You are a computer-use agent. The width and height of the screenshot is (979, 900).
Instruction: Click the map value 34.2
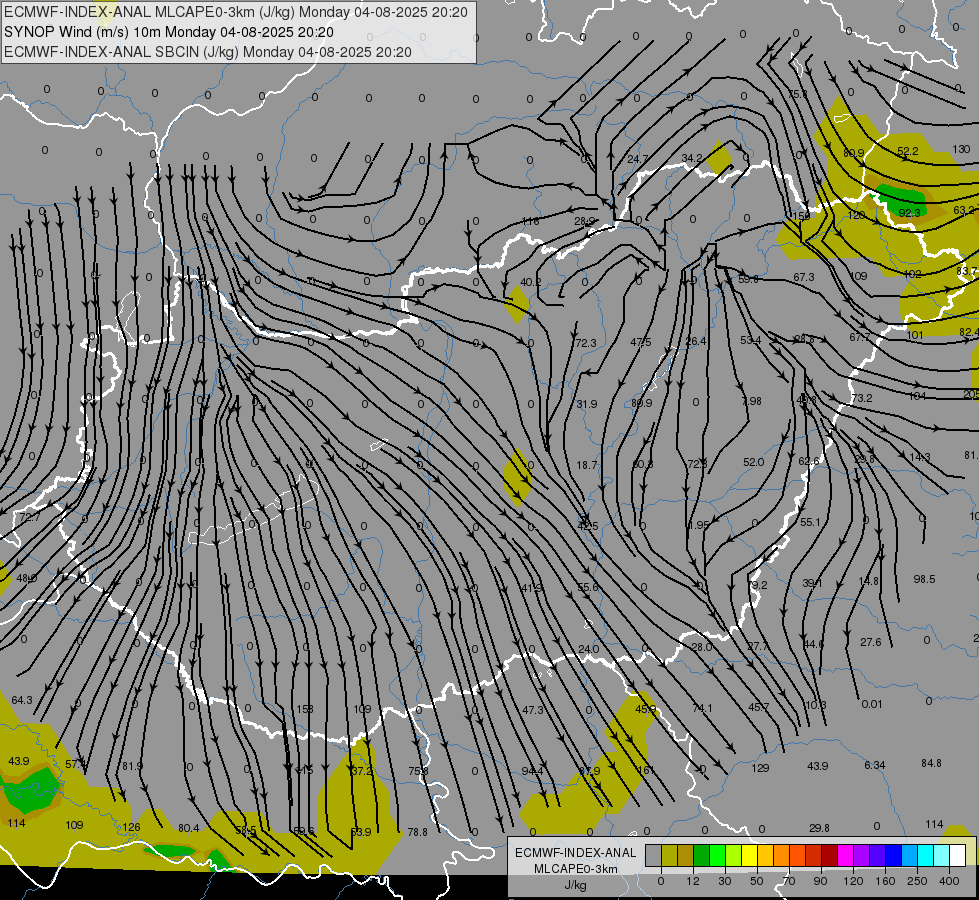[x=692, y=158]
